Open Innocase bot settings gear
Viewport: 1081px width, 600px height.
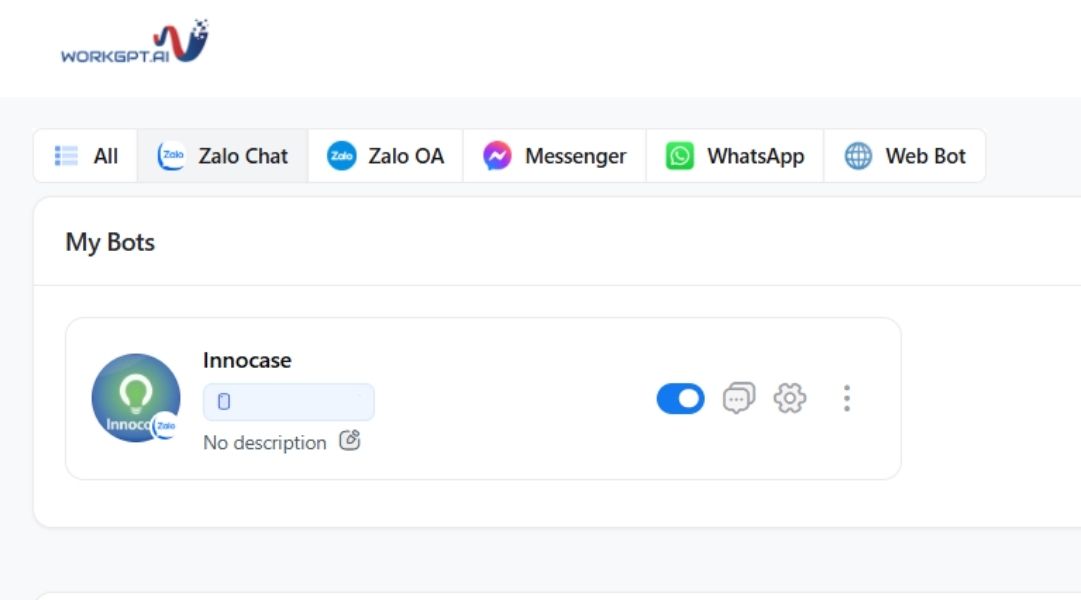click(790, 398)
